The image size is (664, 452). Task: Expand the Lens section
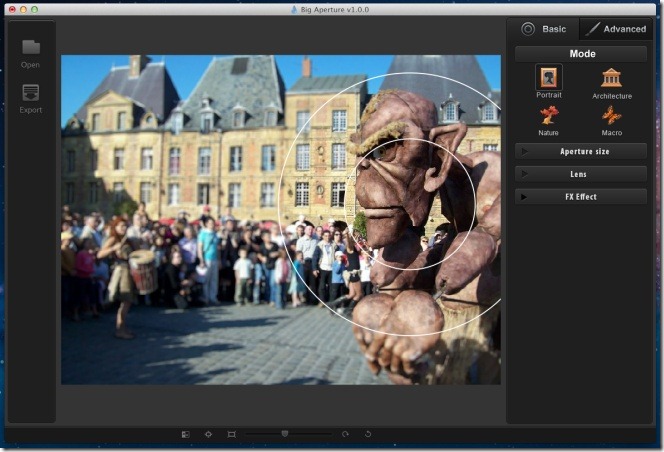point(581,174)
